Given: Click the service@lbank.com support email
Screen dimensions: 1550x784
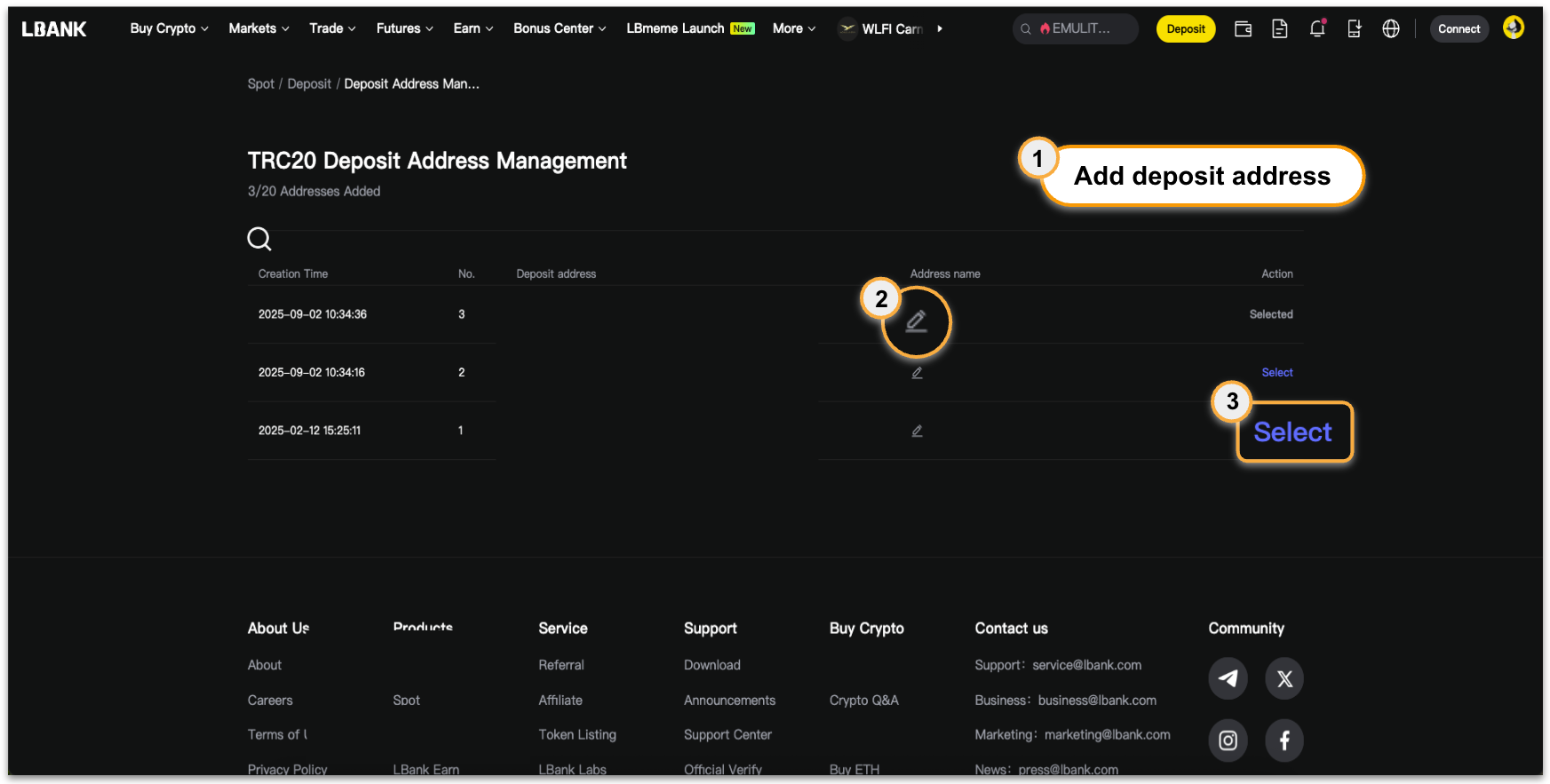Looking at the screenshot, I should (1087, 665).
